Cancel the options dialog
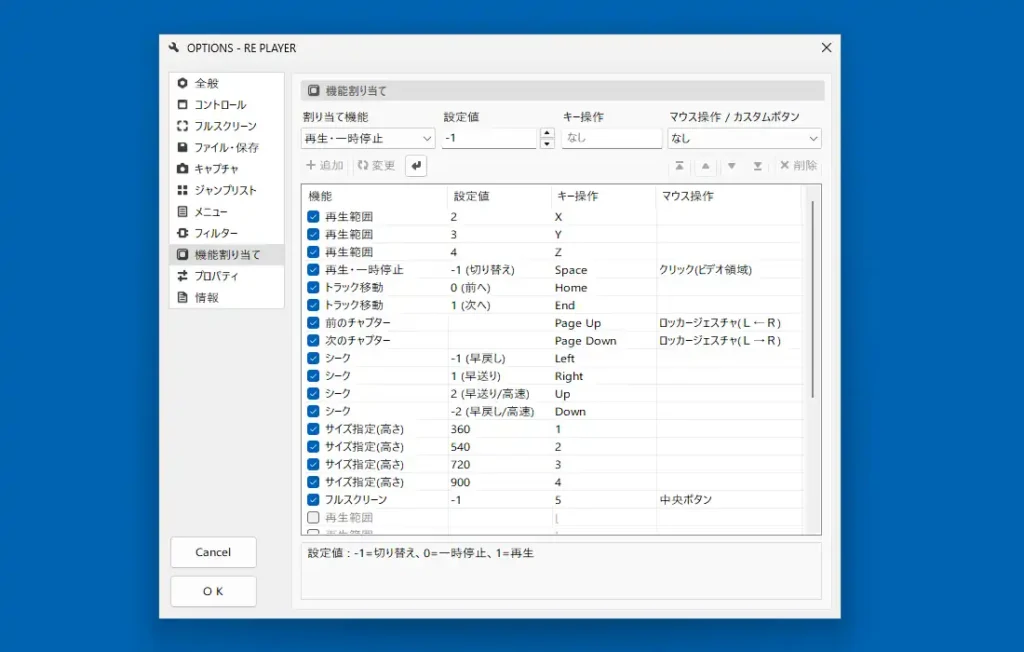 (x=213, y=552)
